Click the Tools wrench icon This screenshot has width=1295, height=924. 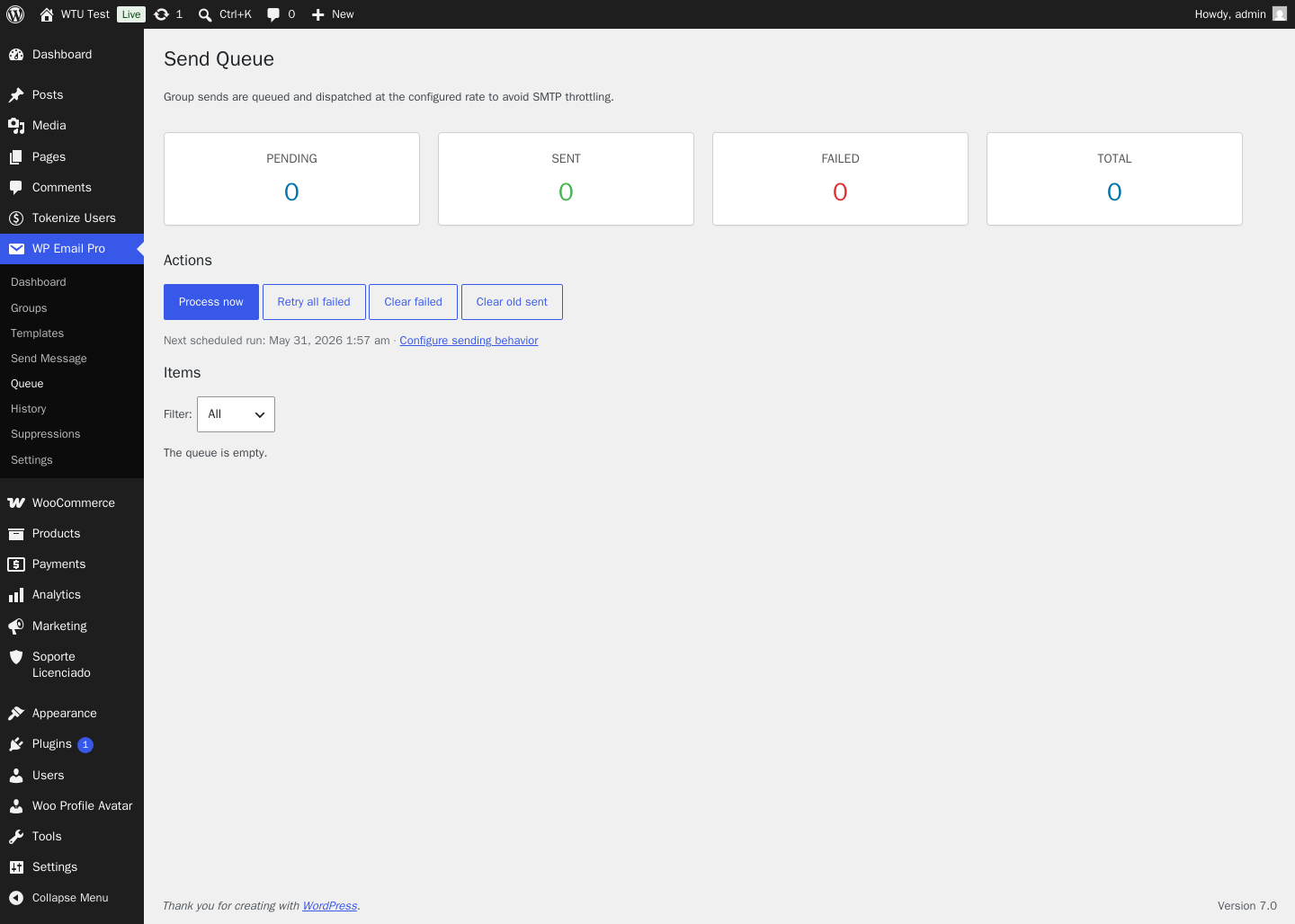(x=16, y=837)
